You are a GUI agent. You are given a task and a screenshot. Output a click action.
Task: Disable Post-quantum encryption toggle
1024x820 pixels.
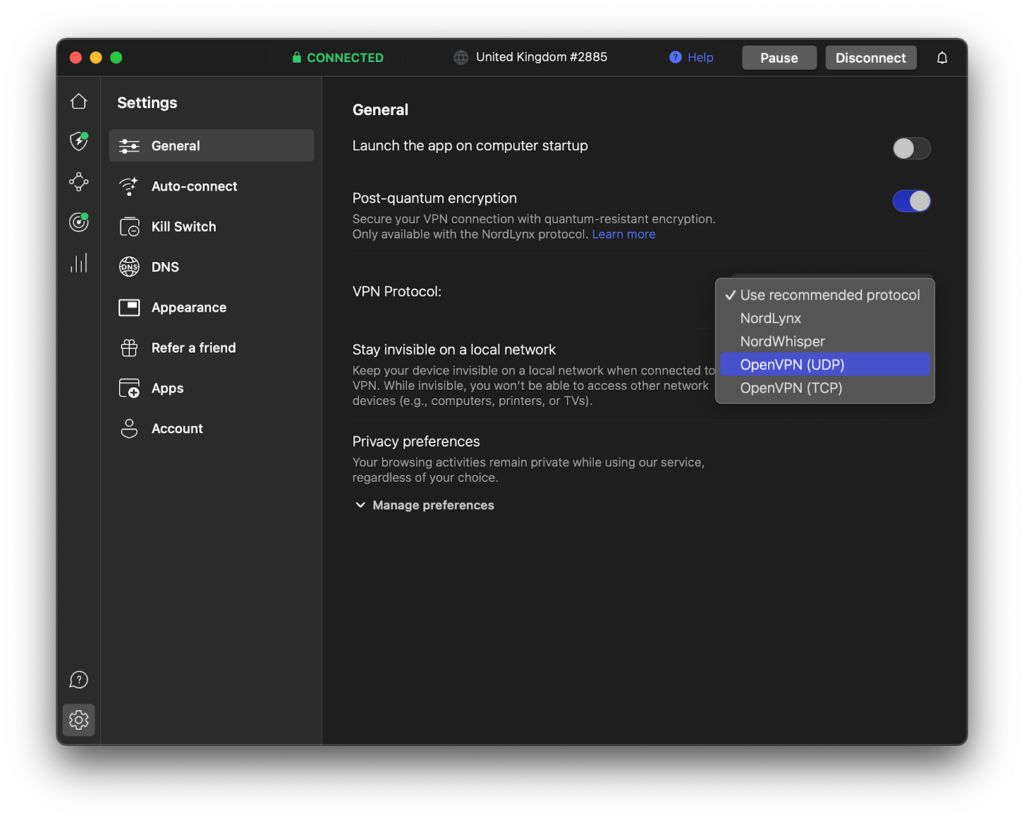911,200
